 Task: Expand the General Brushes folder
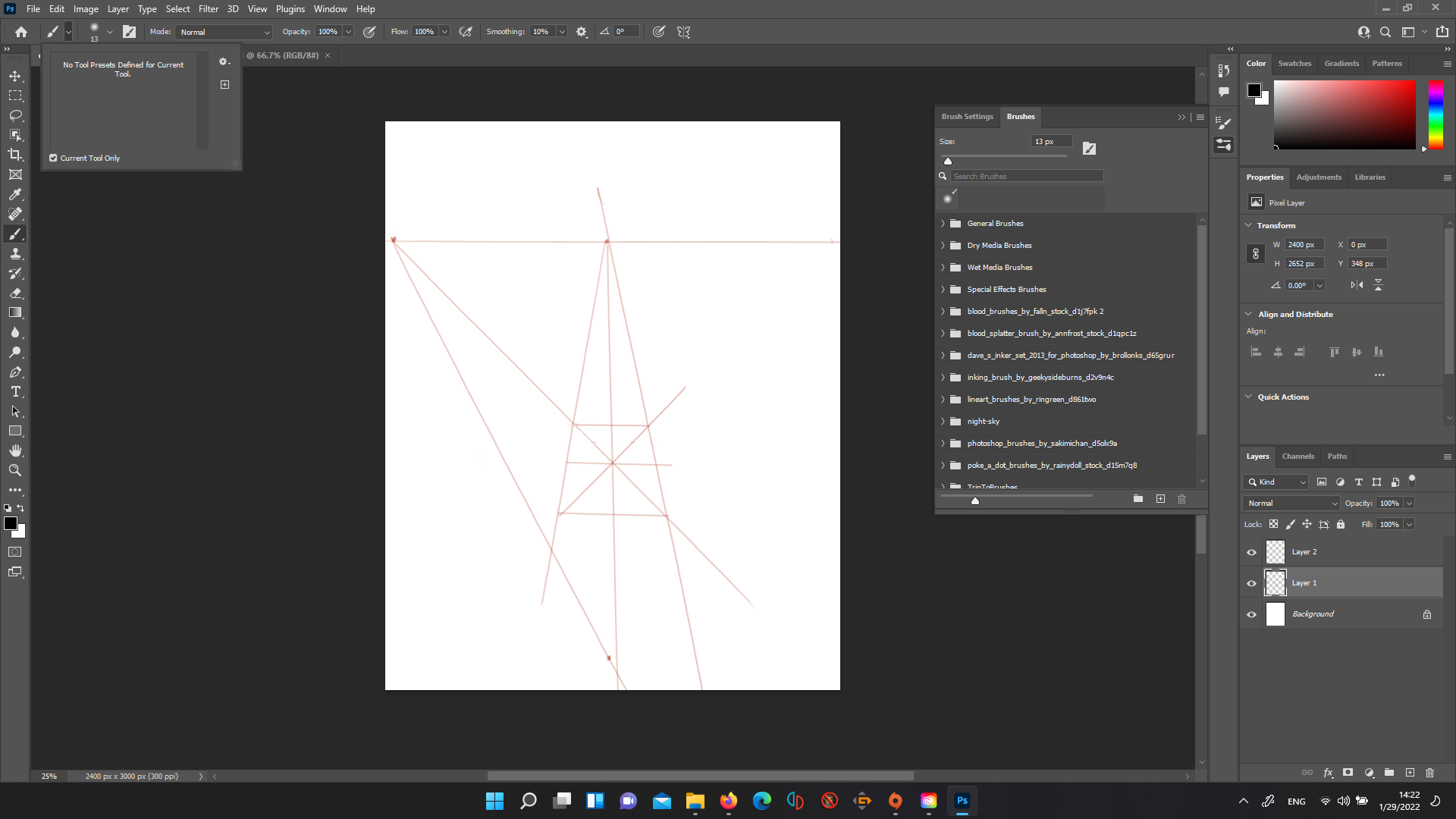coord(943,223)
